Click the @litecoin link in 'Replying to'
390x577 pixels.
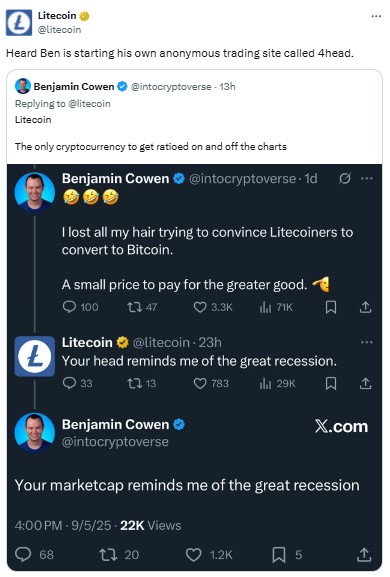[89, 104]
